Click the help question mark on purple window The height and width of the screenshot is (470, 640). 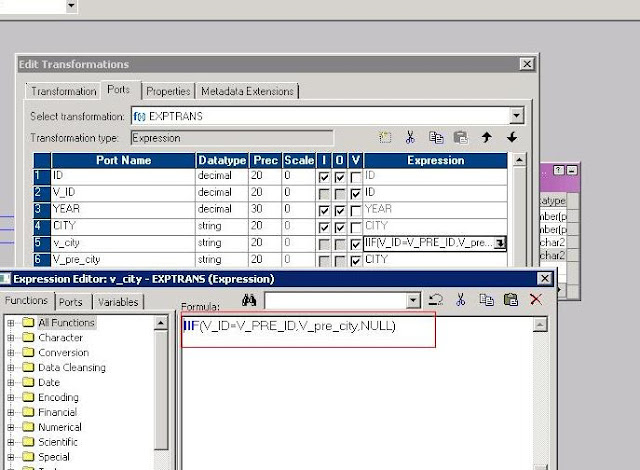558,170
